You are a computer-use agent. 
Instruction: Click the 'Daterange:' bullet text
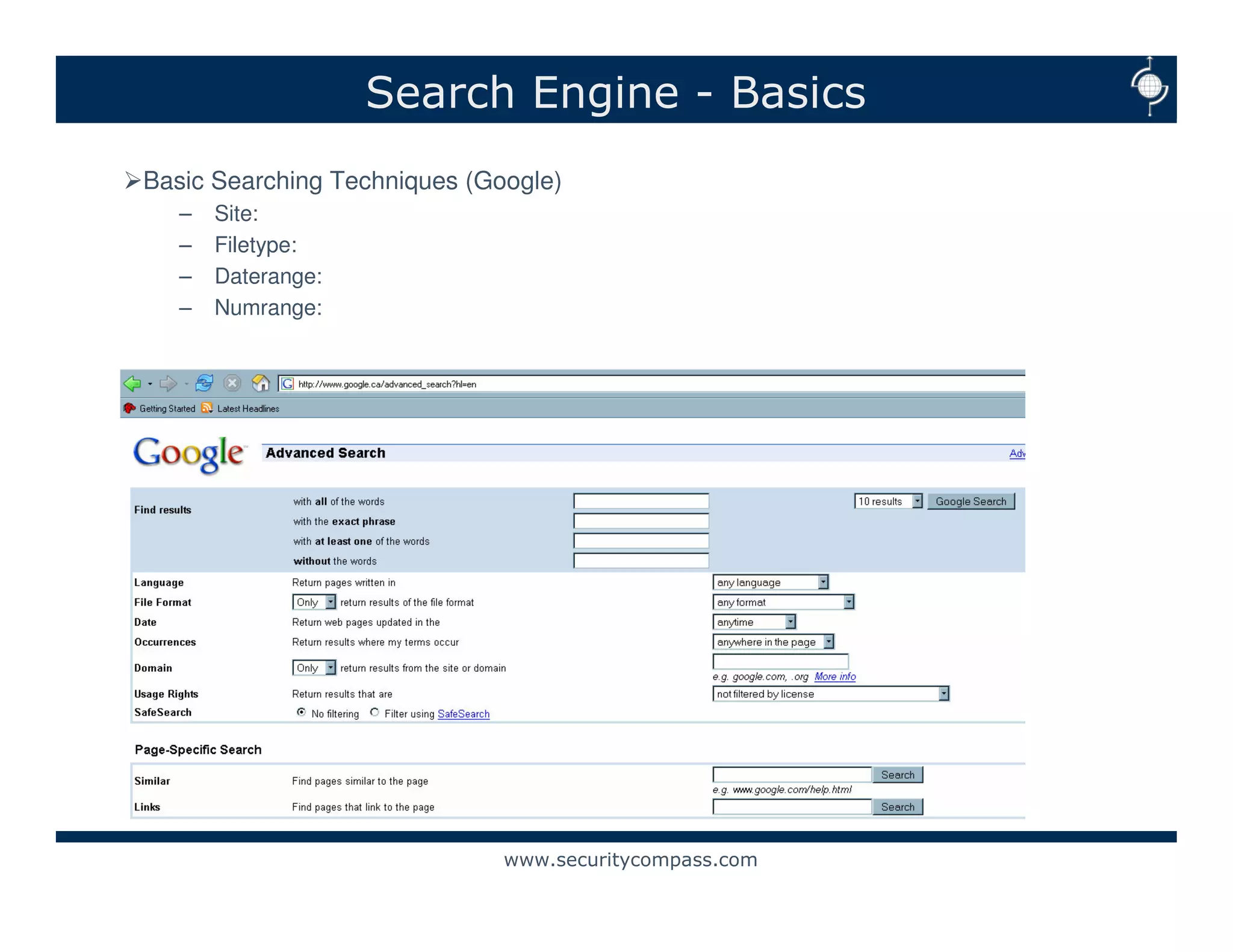coord(269,276)
